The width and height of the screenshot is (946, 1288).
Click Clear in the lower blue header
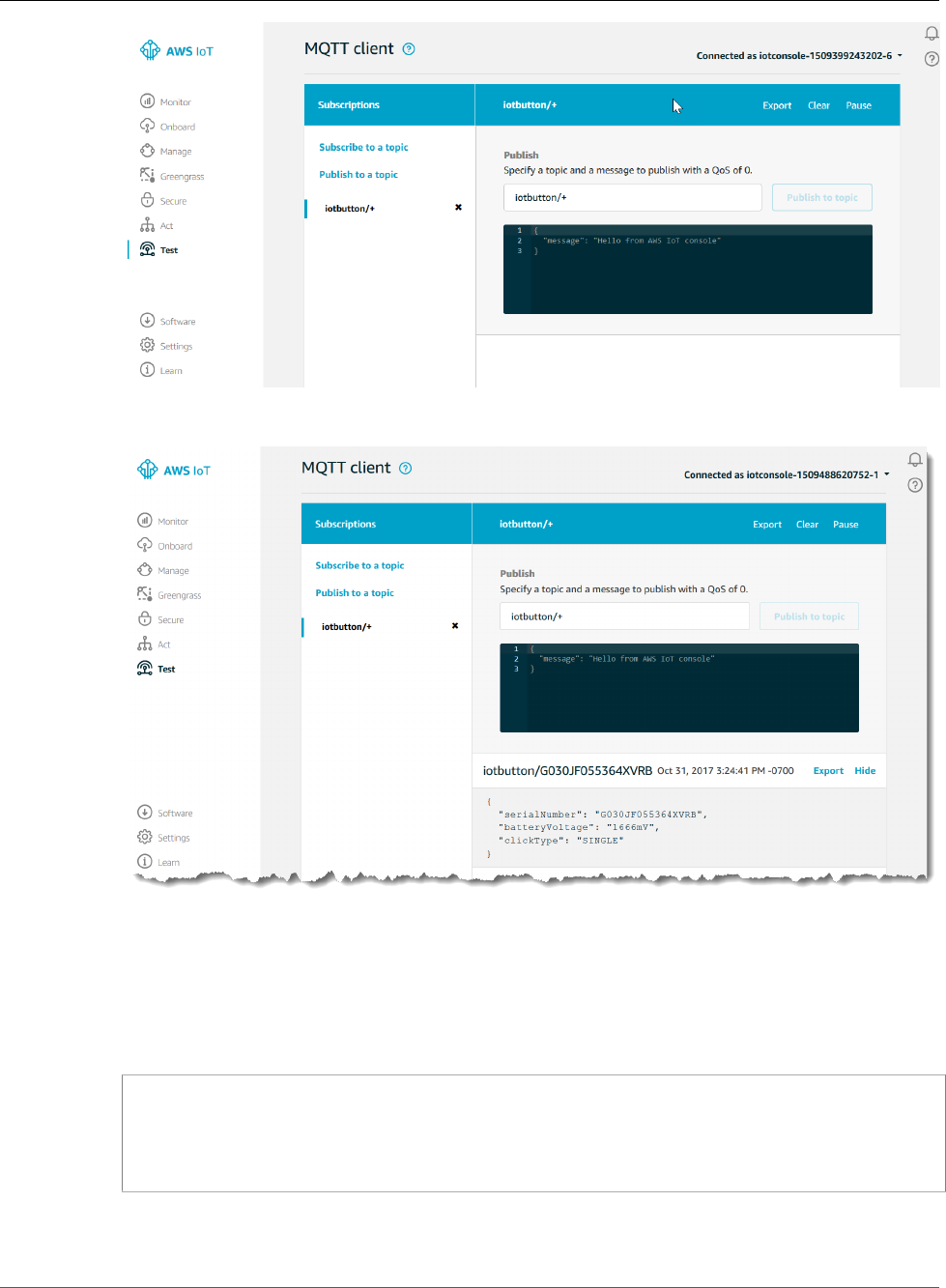[807, 524]
